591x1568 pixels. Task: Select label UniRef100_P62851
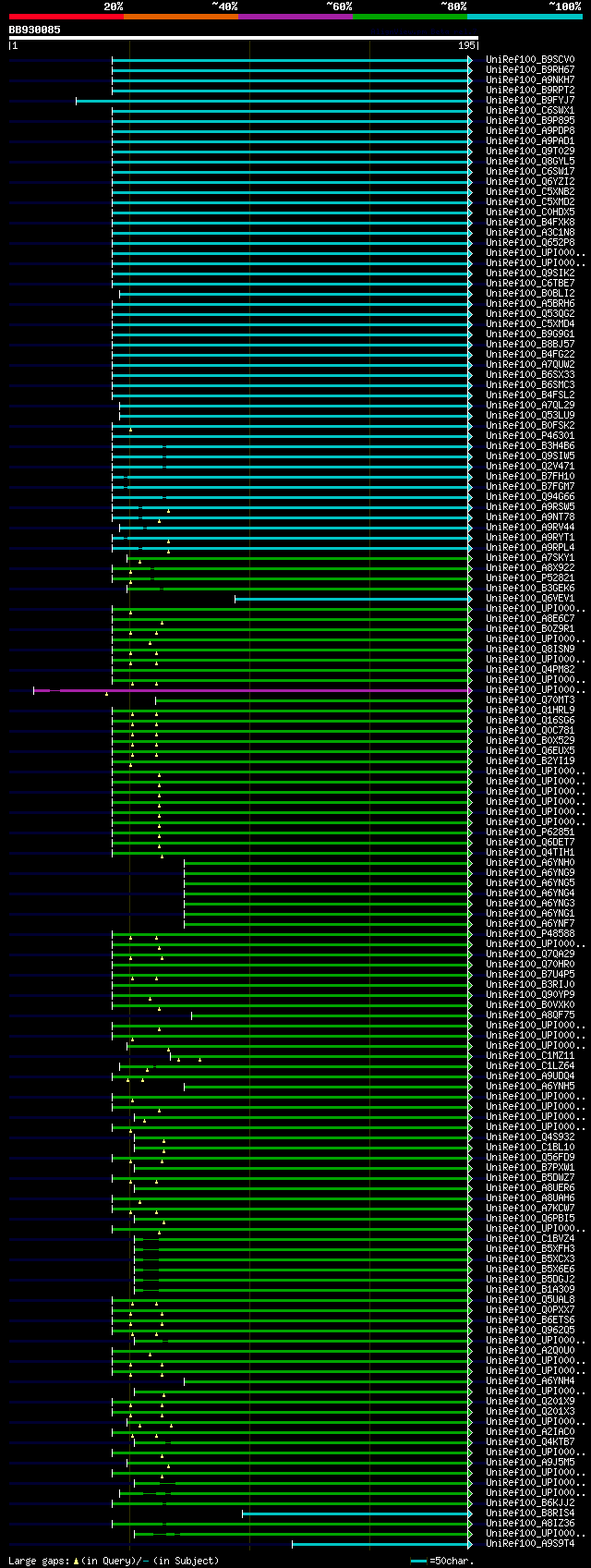pos(530,833)
